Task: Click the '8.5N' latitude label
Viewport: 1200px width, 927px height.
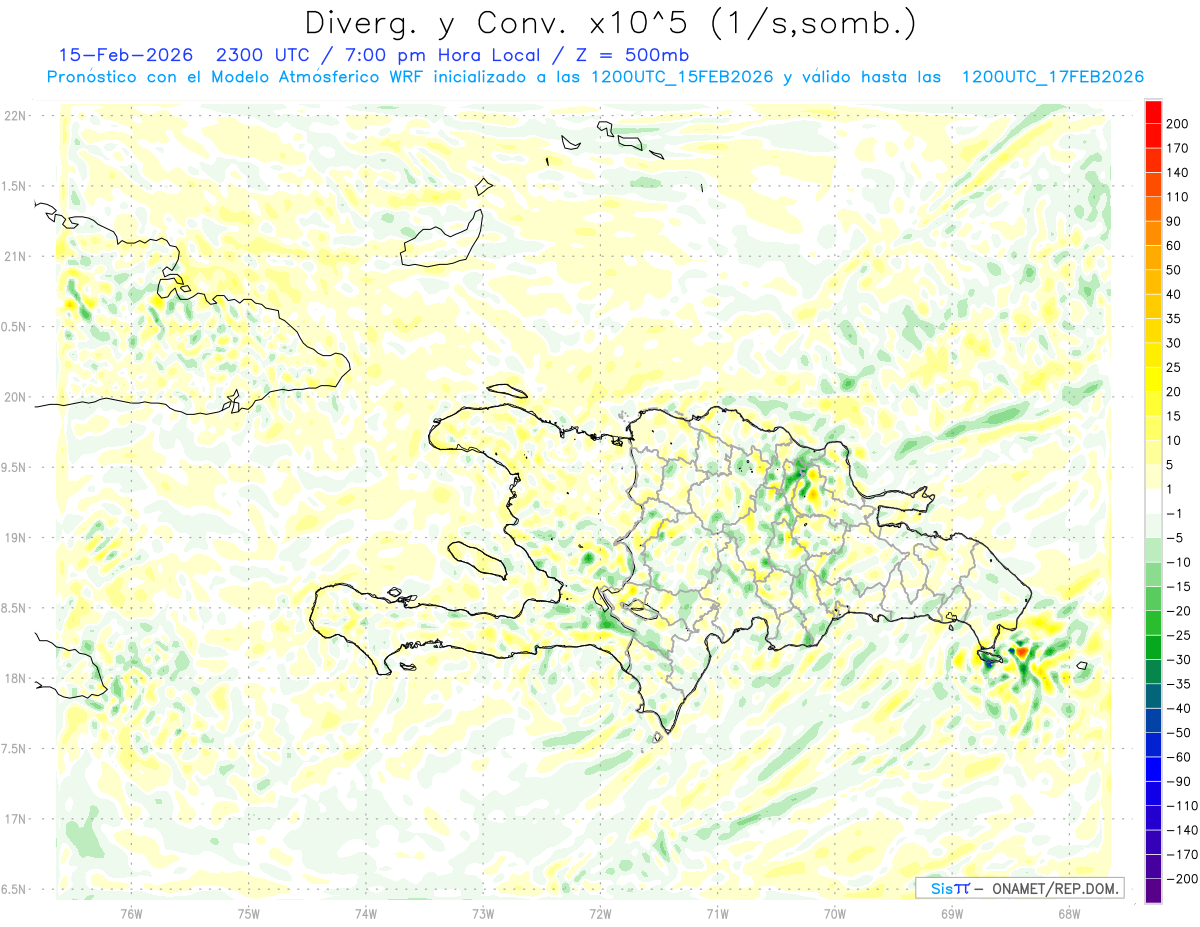Action: click(15, 608)
